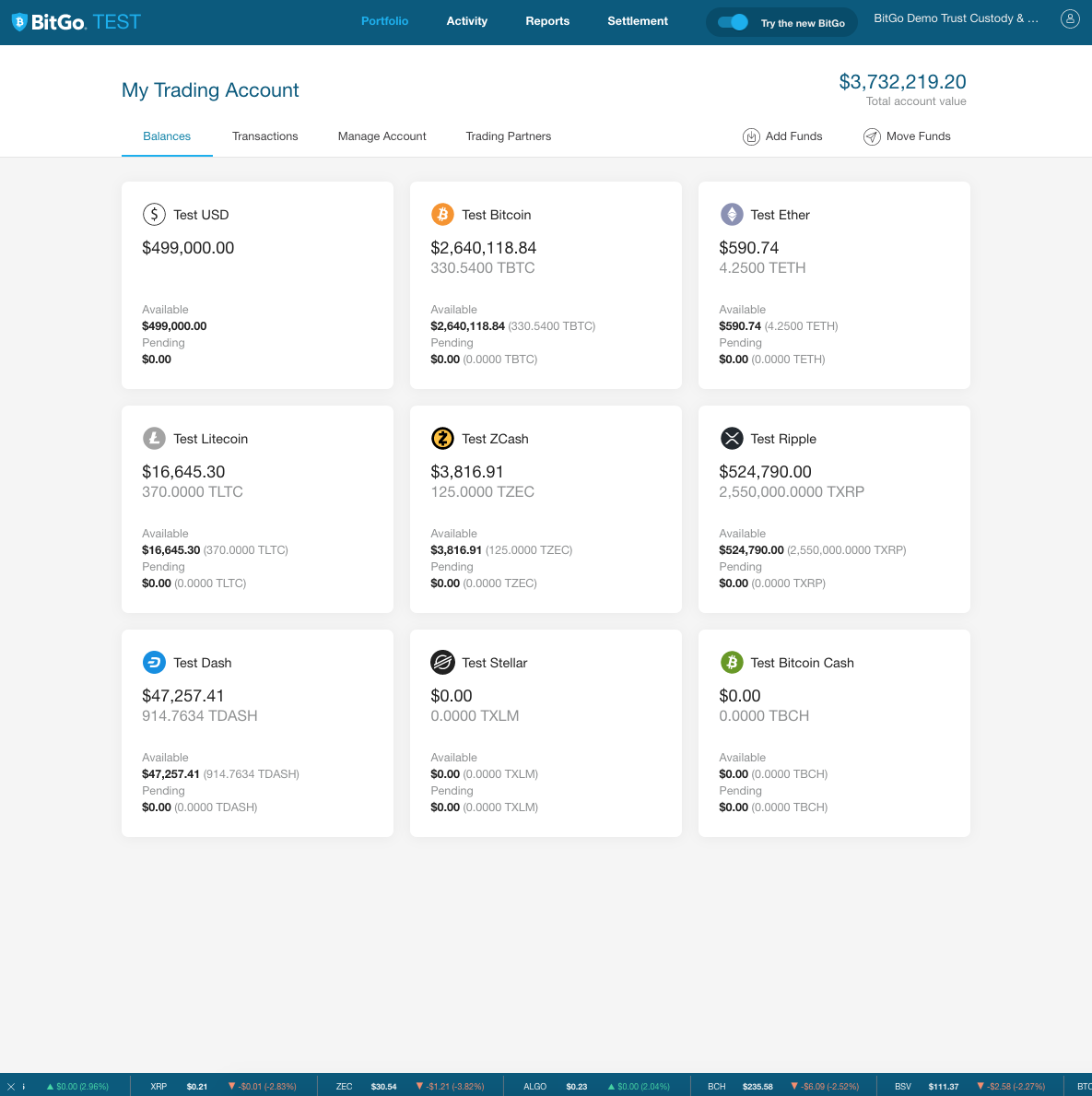Go to the Settlement menu
Viewport: 1092px width, 1096px height.
tap(637, 21)
